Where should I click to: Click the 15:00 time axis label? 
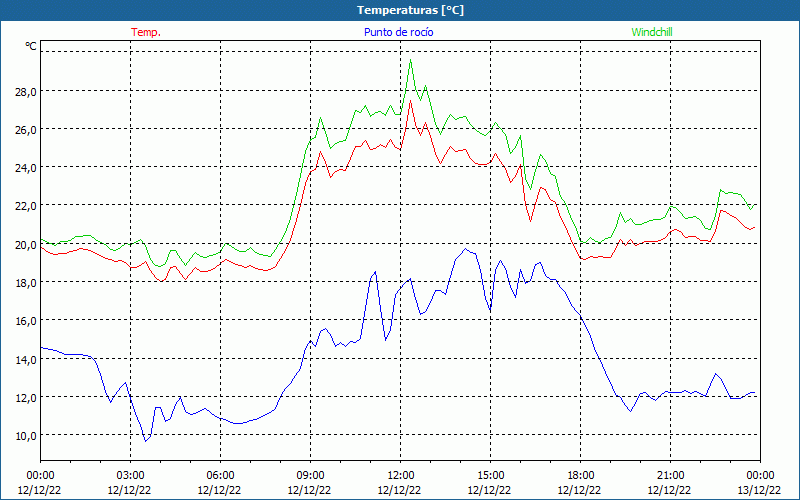490,475
